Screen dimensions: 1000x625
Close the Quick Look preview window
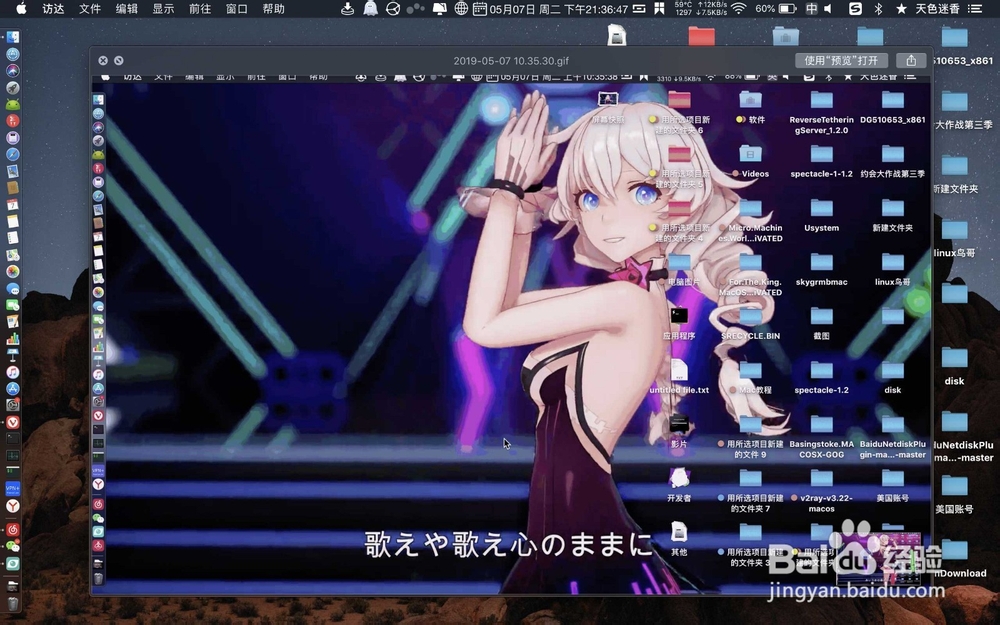(103, 61)
